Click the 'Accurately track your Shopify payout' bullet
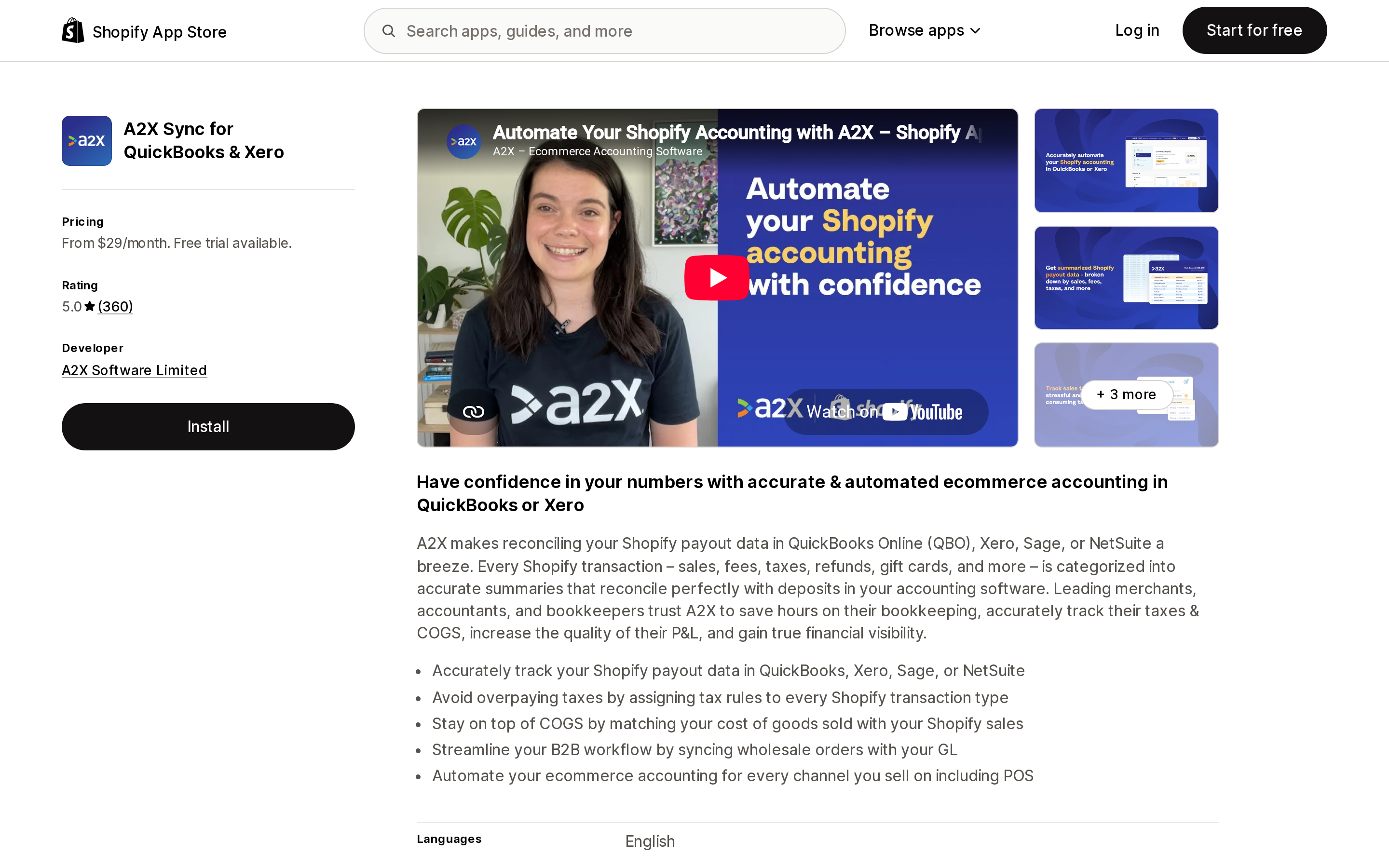Image resolution: width=1389 pixels, height=868 pixels. coord(728,670)
